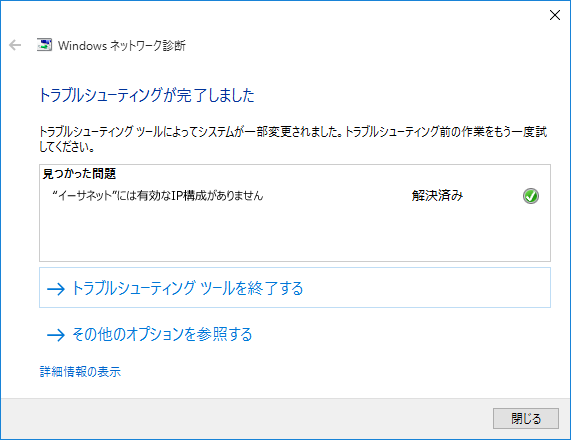This screenshot has height=440, width=571.
Task: Click the 見つかった問題 list header
Action: pos(79,173)
